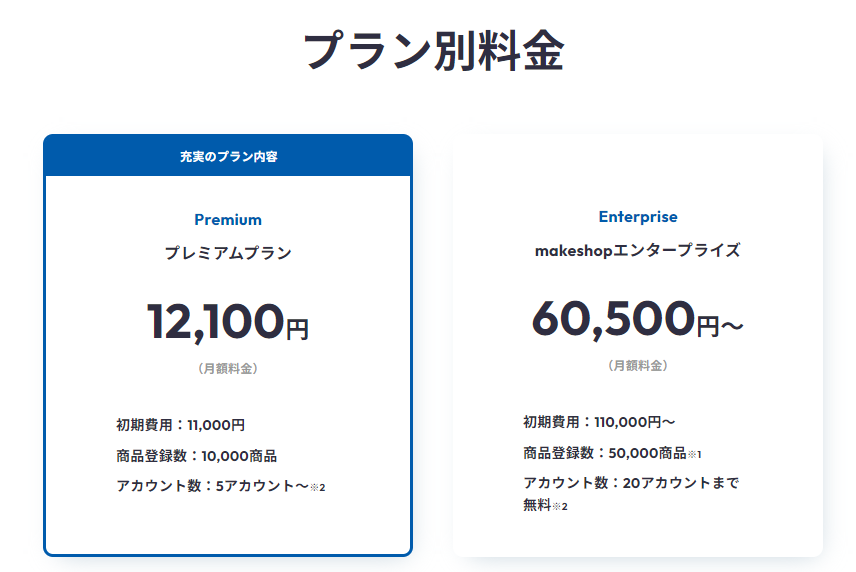Click the Premium plan (月額料金) label
The width and height of the screenshot is (856, 572).
pyautogui.click(x=228, y=368)
